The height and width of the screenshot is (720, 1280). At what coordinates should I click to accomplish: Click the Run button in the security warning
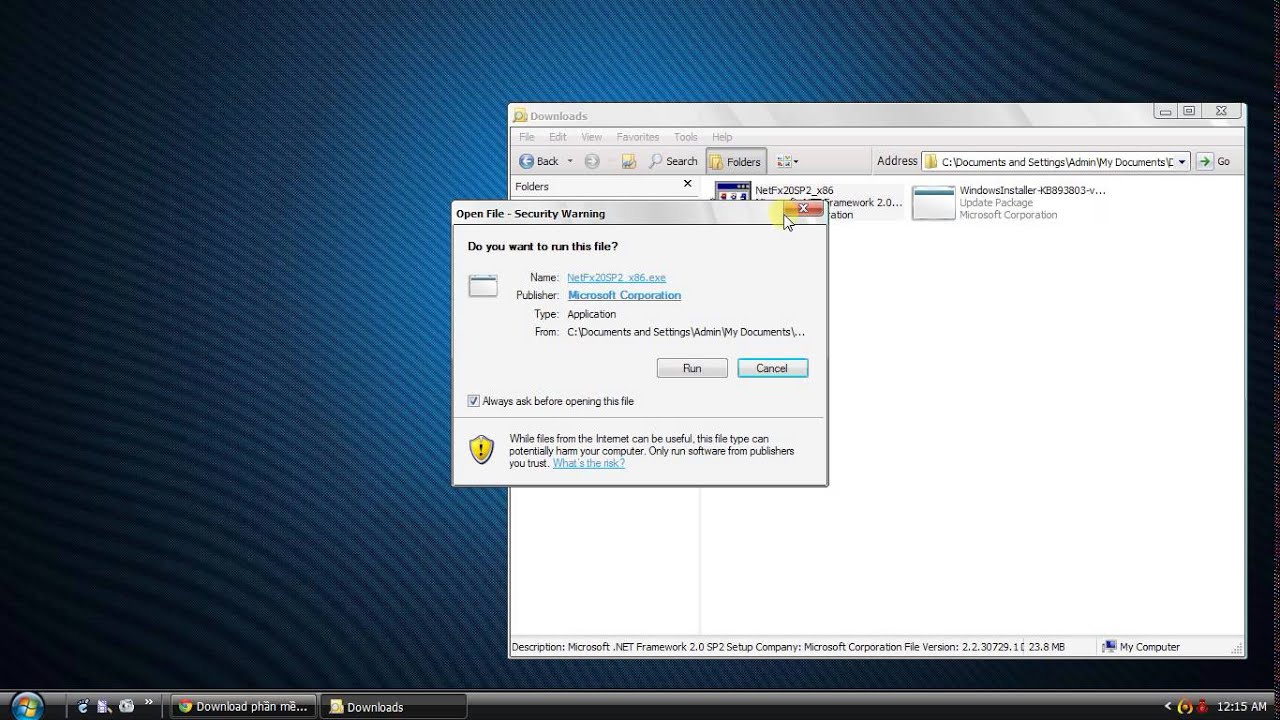pos(692,368)
